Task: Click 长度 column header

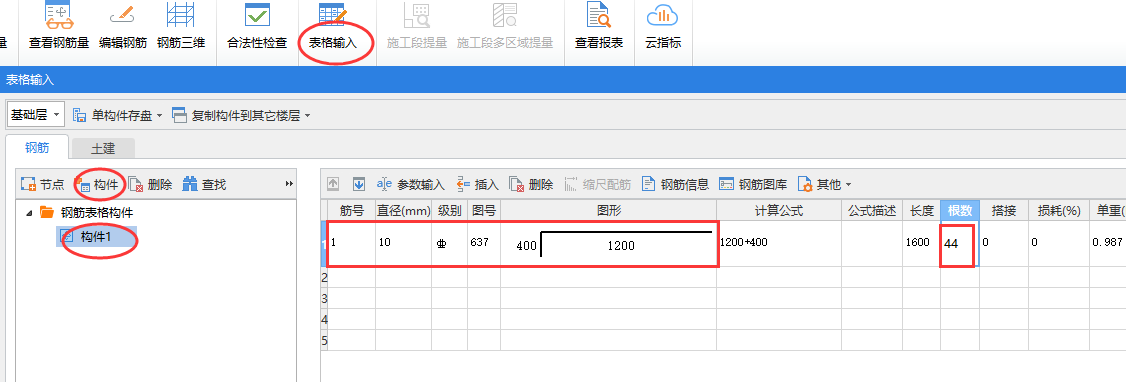Action: click(x=922, y=211)
